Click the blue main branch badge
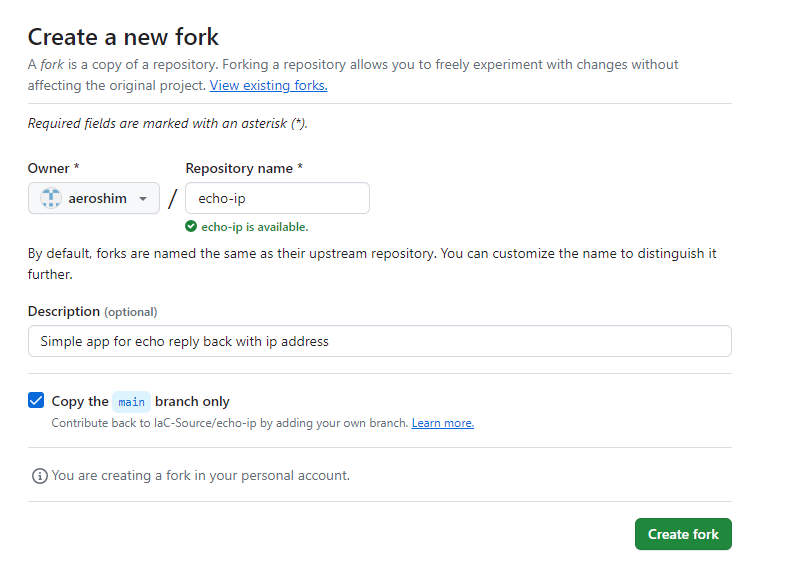This screenshot has height=568, width=801. (x=131, y=402)
